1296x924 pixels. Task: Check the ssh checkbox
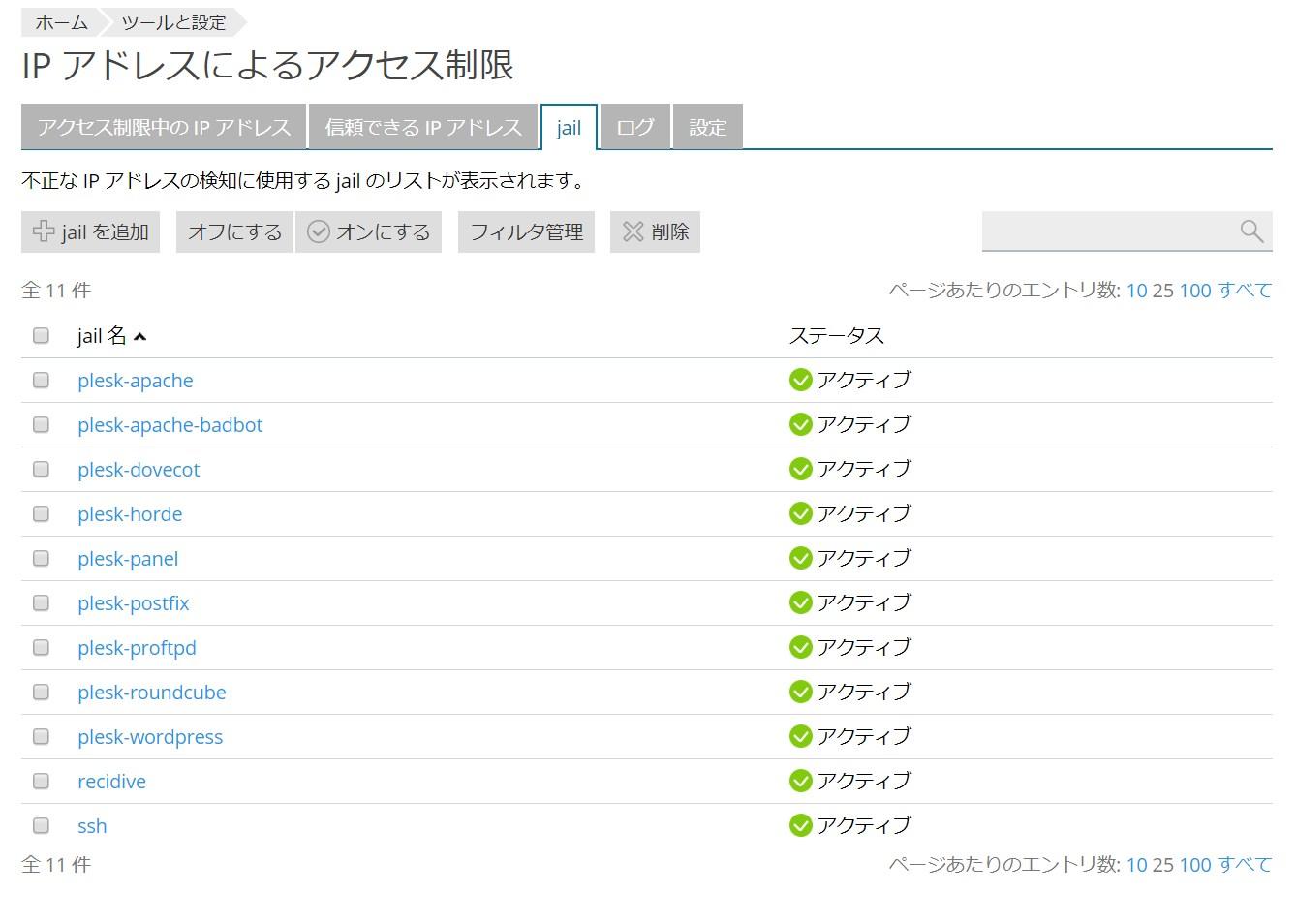tap(41, 825)
